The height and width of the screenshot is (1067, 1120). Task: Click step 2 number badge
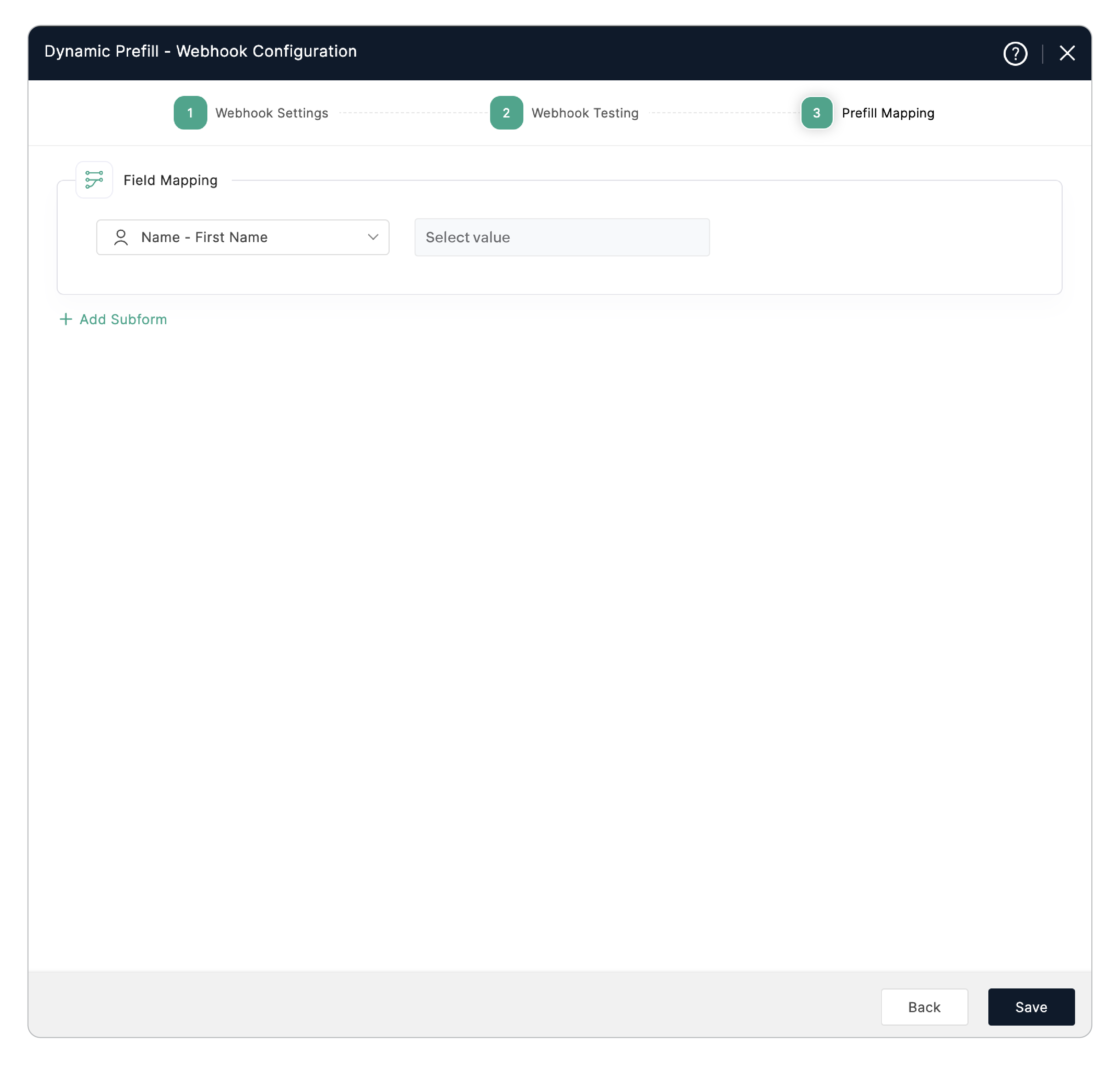tap(506, 113)
